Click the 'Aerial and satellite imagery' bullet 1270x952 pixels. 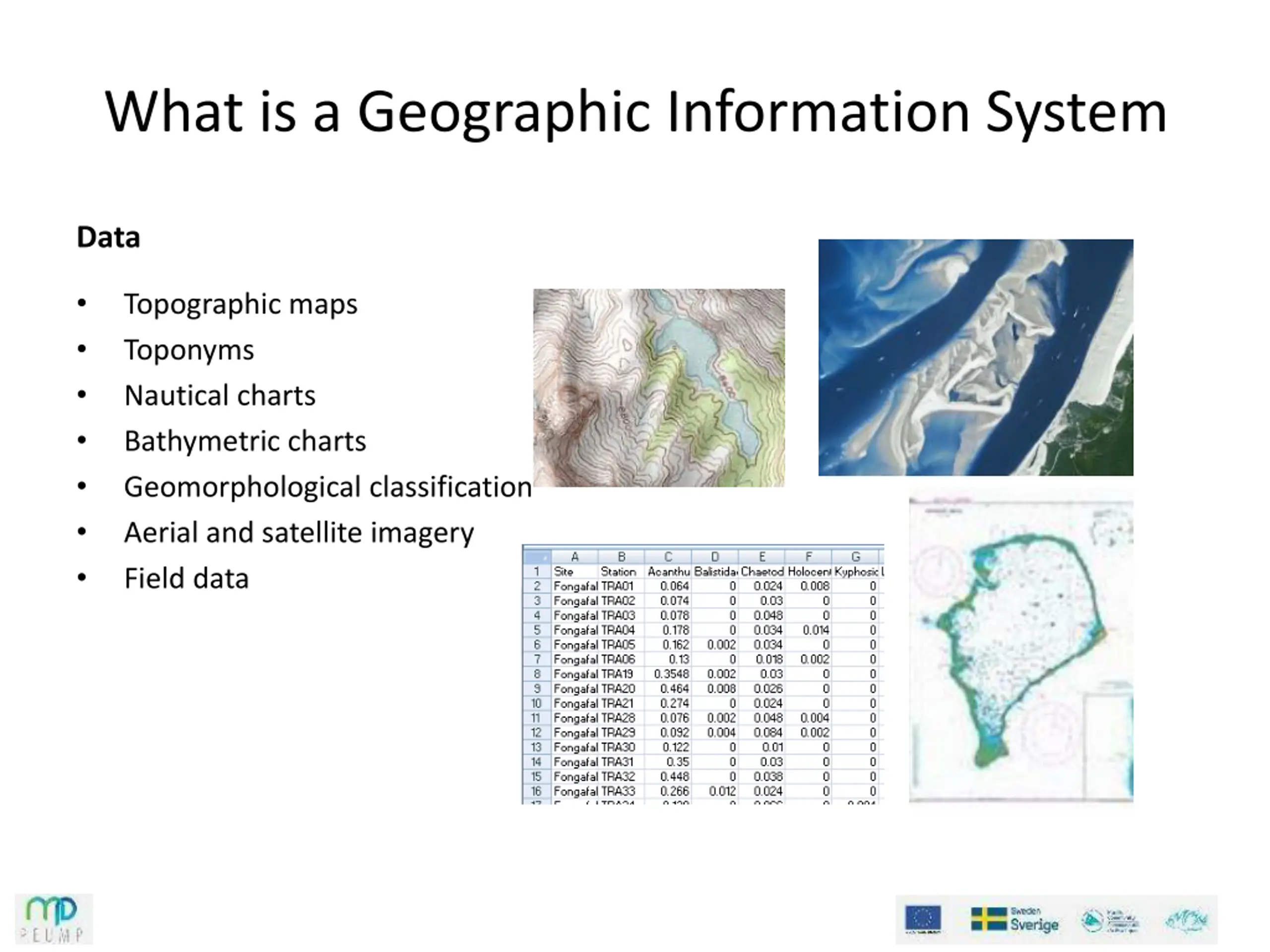299,533
